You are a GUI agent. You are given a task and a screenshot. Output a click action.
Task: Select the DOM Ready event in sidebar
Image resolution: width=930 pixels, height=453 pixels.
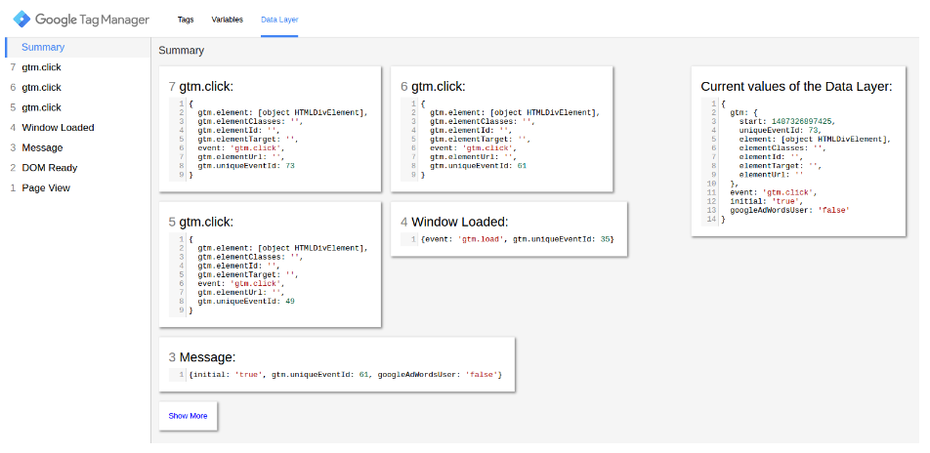coord(49,167)
